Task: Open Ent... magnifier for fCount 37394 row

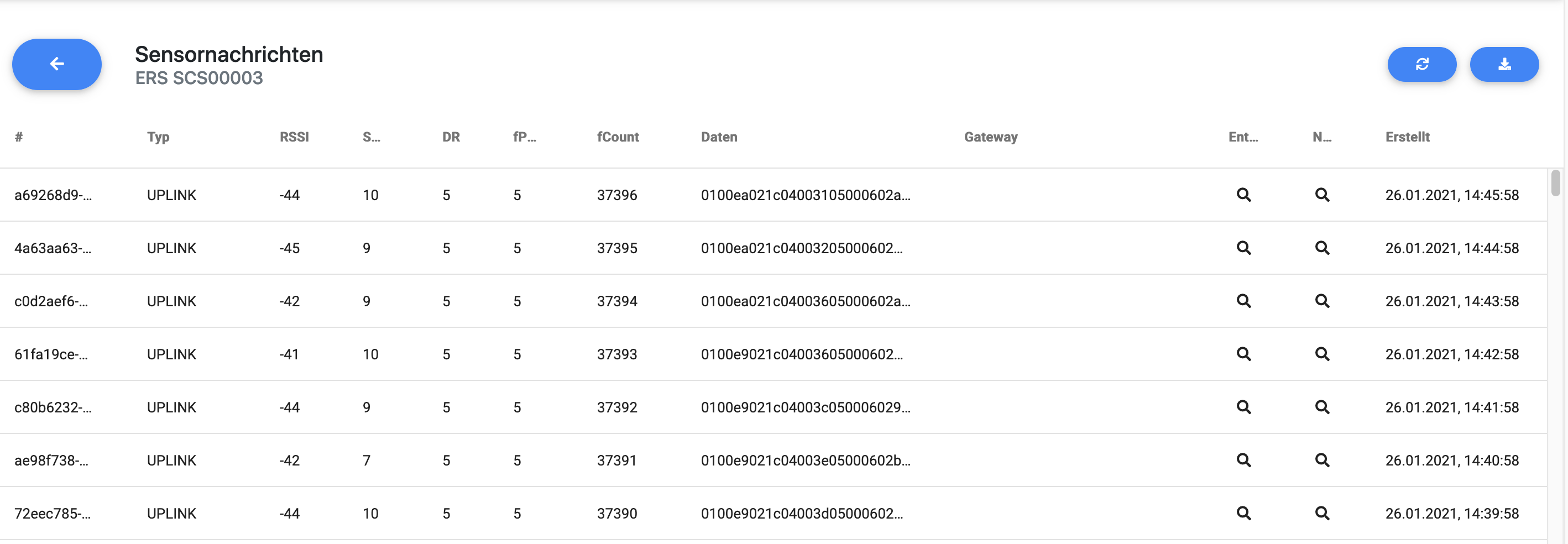Action: pyautogui.click(x=1243, y=301)
